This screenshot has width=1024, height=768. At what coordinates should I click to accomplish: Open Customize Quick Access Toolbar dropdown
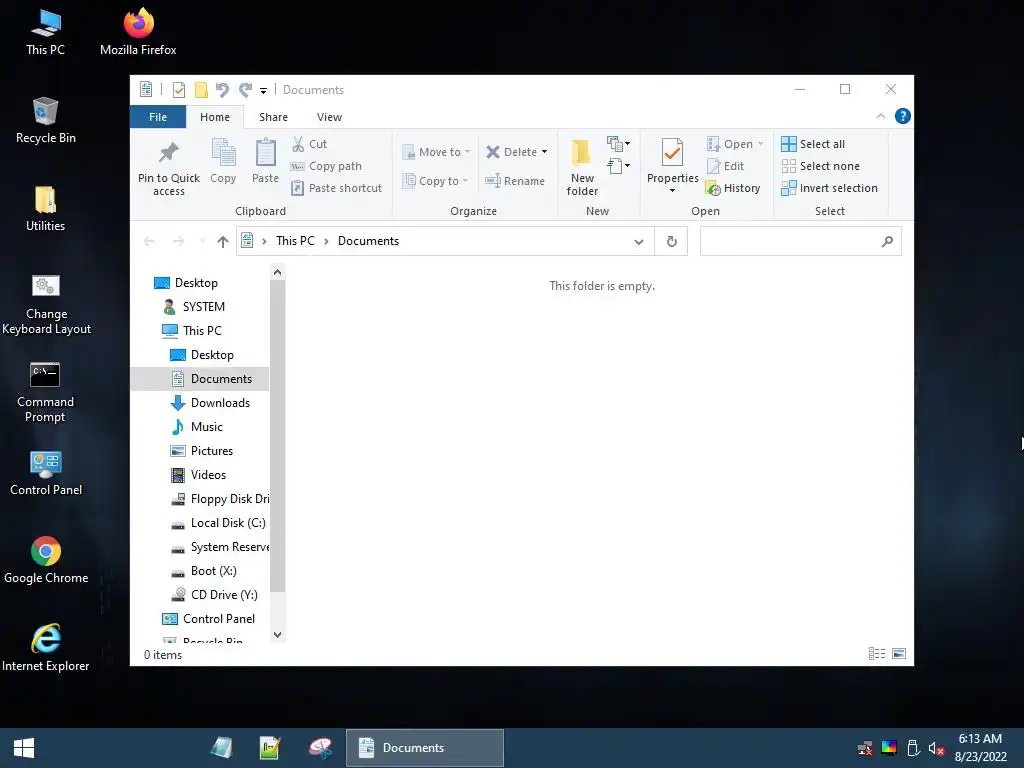click(263, 90)
